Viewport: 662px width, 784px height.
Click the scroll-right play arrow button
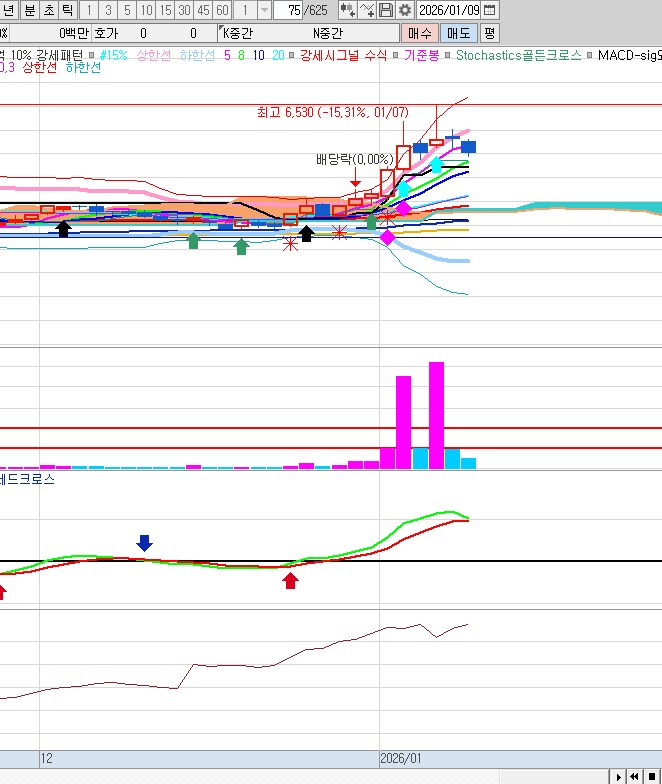[x=618, y=776]
